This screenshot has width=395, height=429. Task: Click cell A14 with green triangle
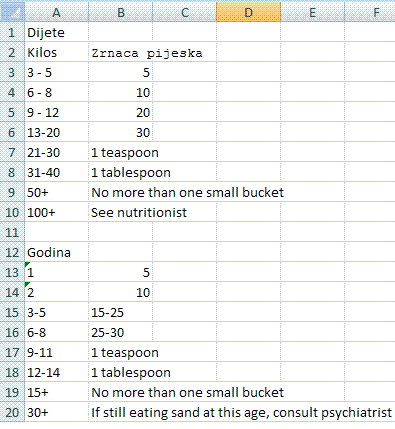point(57,292)
